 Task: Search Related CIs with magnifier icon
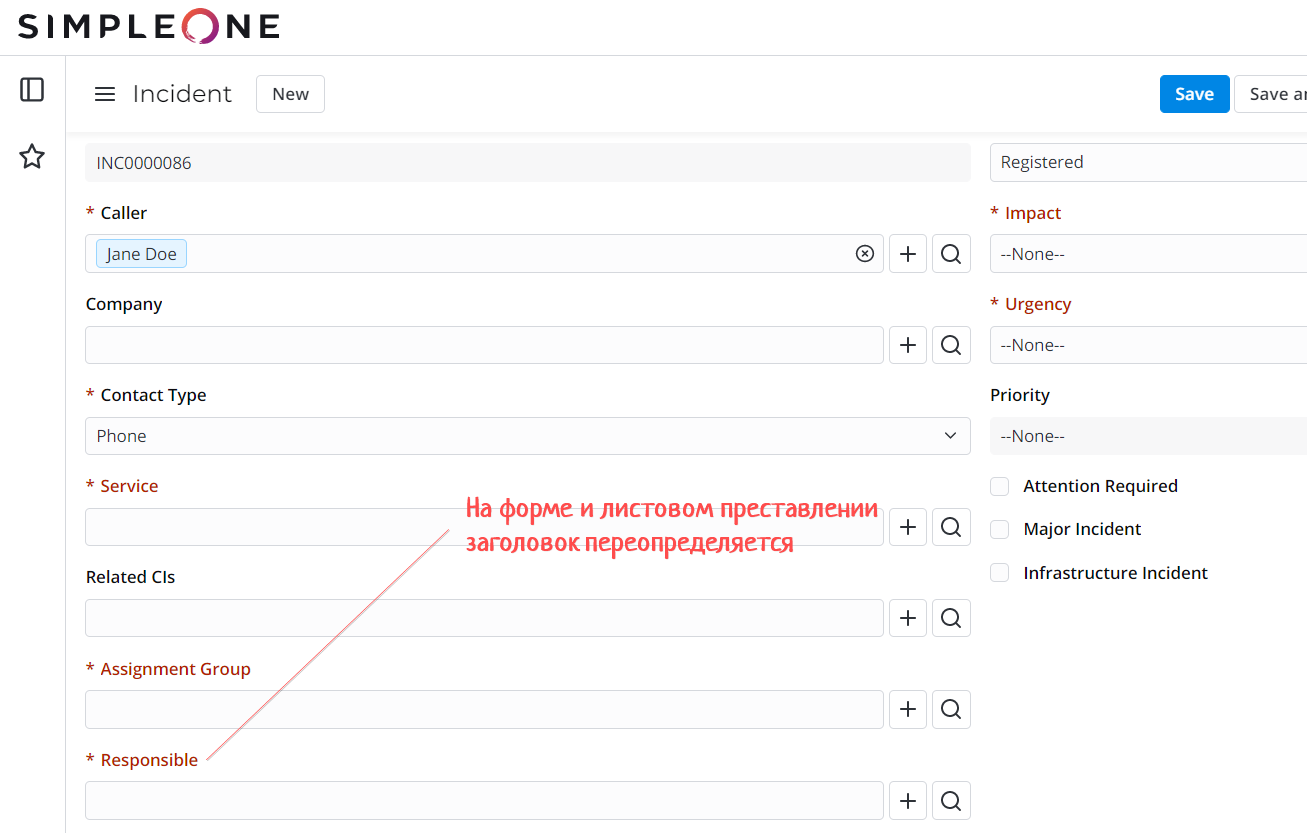pos(951,618)
